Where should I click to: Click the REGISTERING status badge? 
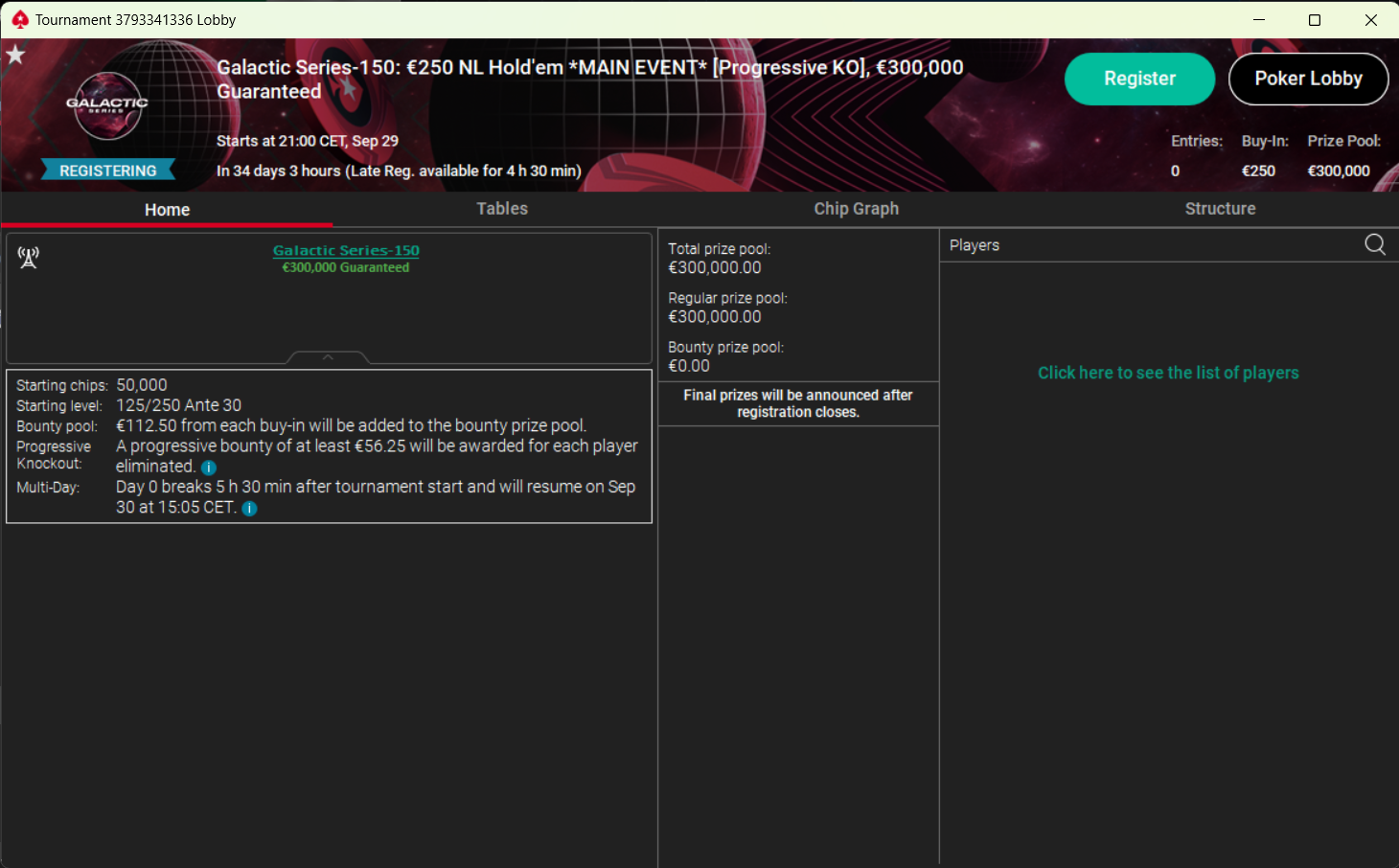108,170
